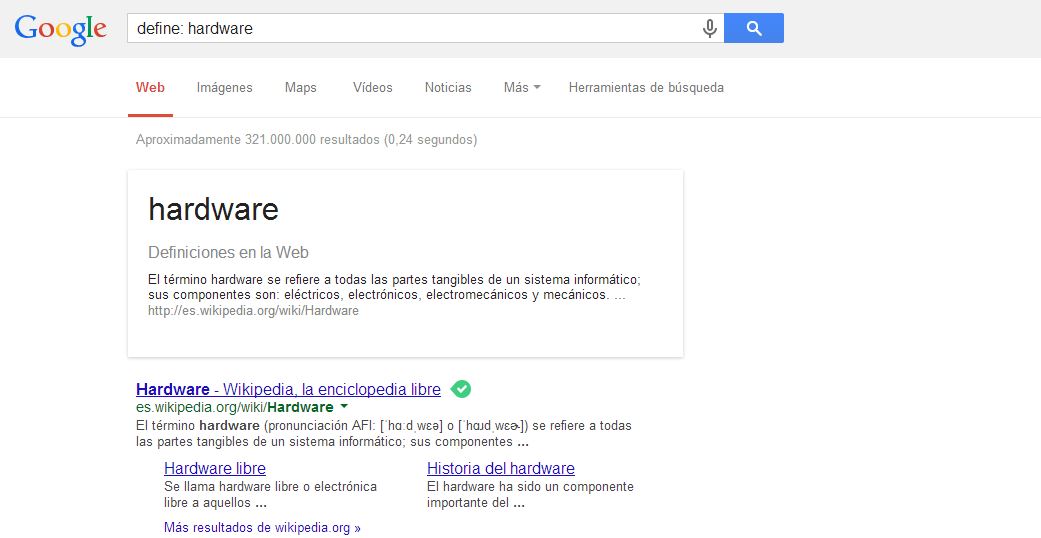The height and width of the screenshot is (538, 1041).
Task: Click the snippet with 'pronunciación AFI'
Action: (384, 434)
